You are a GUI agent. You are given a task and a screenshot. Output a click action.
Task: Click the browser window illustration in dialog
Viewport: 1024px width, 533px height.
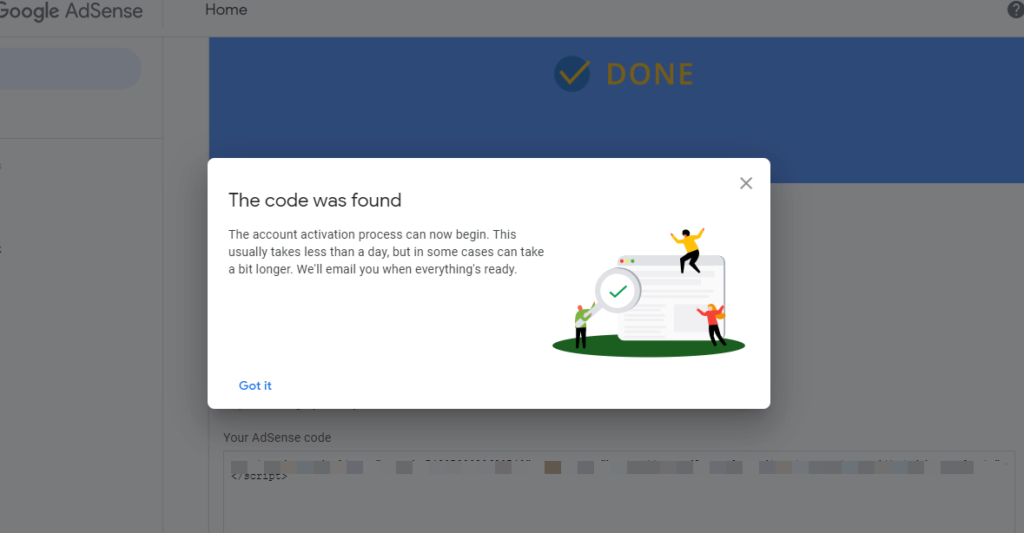(671, 298)
